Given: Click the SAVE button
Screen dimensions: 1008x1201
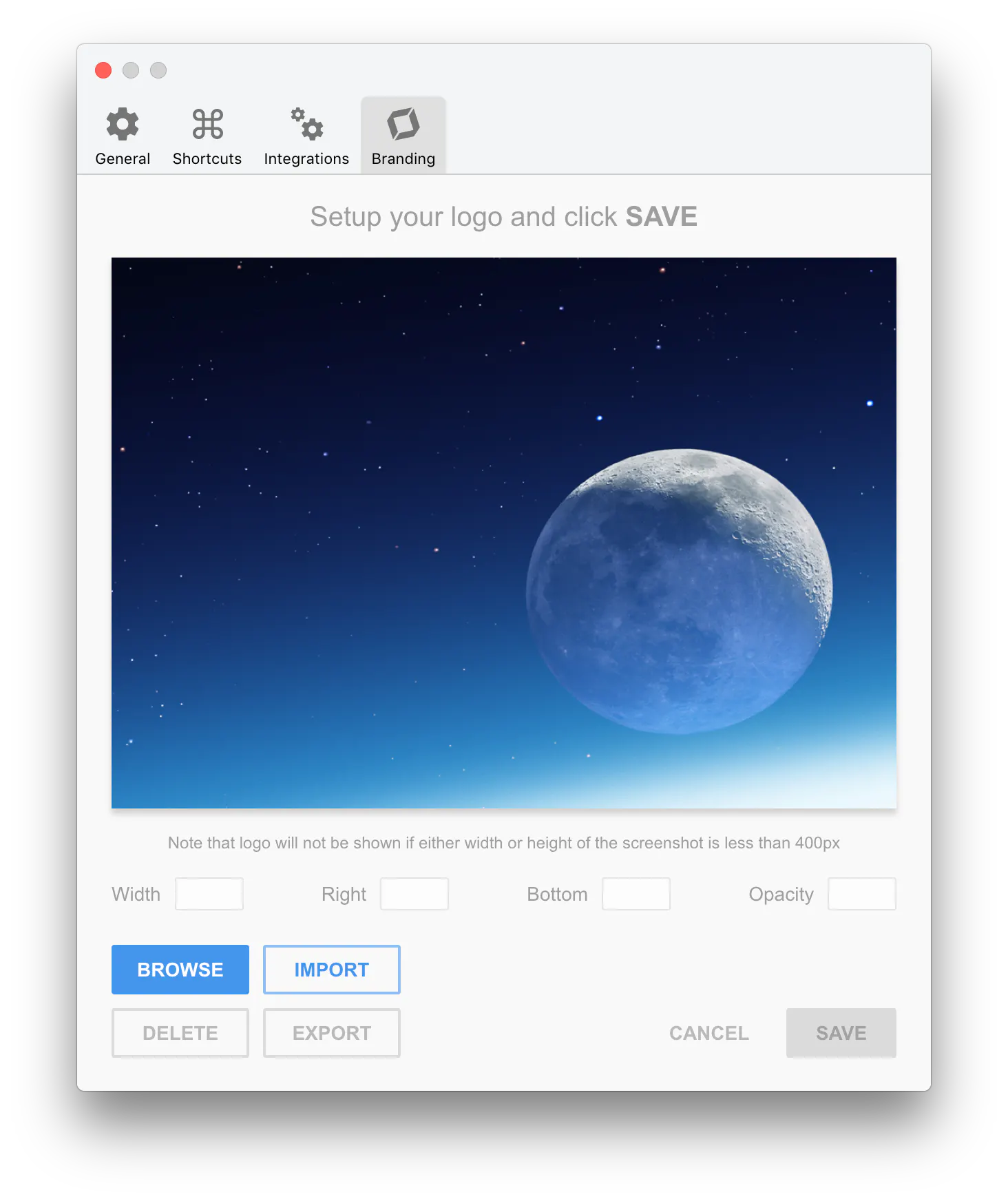Looking at the screenshot, I should (841, 1033).
